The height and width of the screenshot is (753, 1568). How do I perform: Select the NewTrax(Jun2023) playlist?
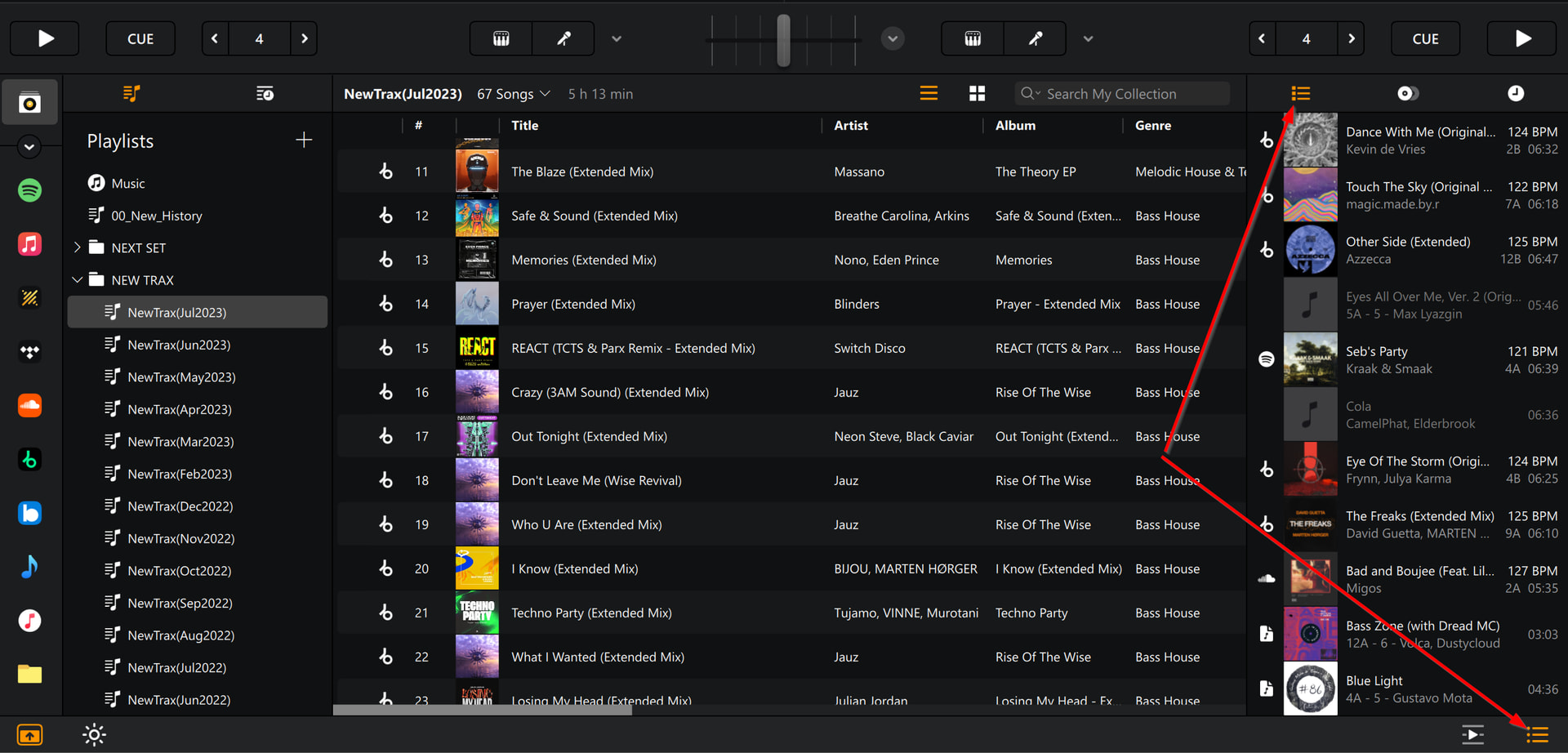click(x=179, y=345)
